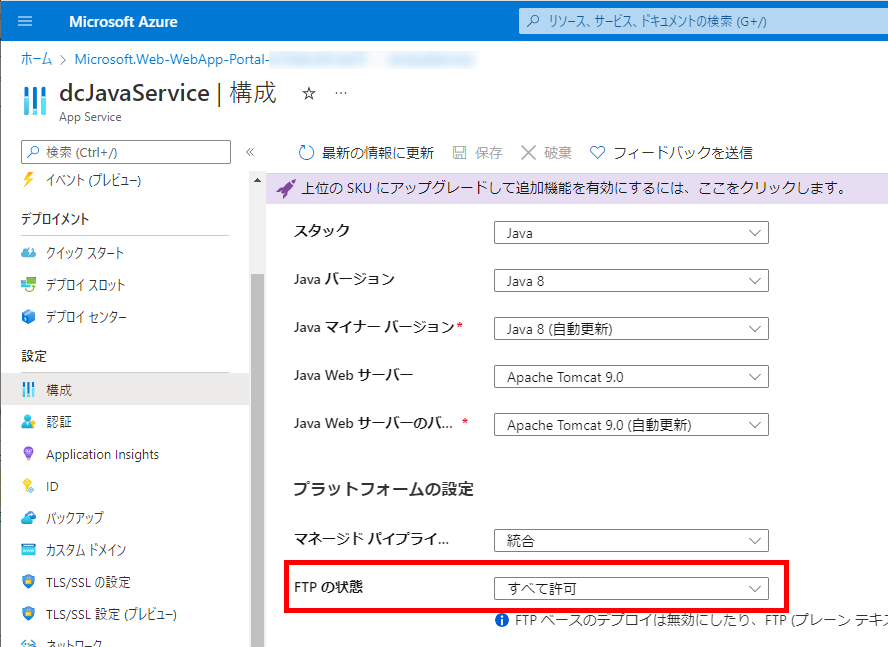Open the Azure portal hamburger menu
The image size is (888, 647).
(25, 21)
